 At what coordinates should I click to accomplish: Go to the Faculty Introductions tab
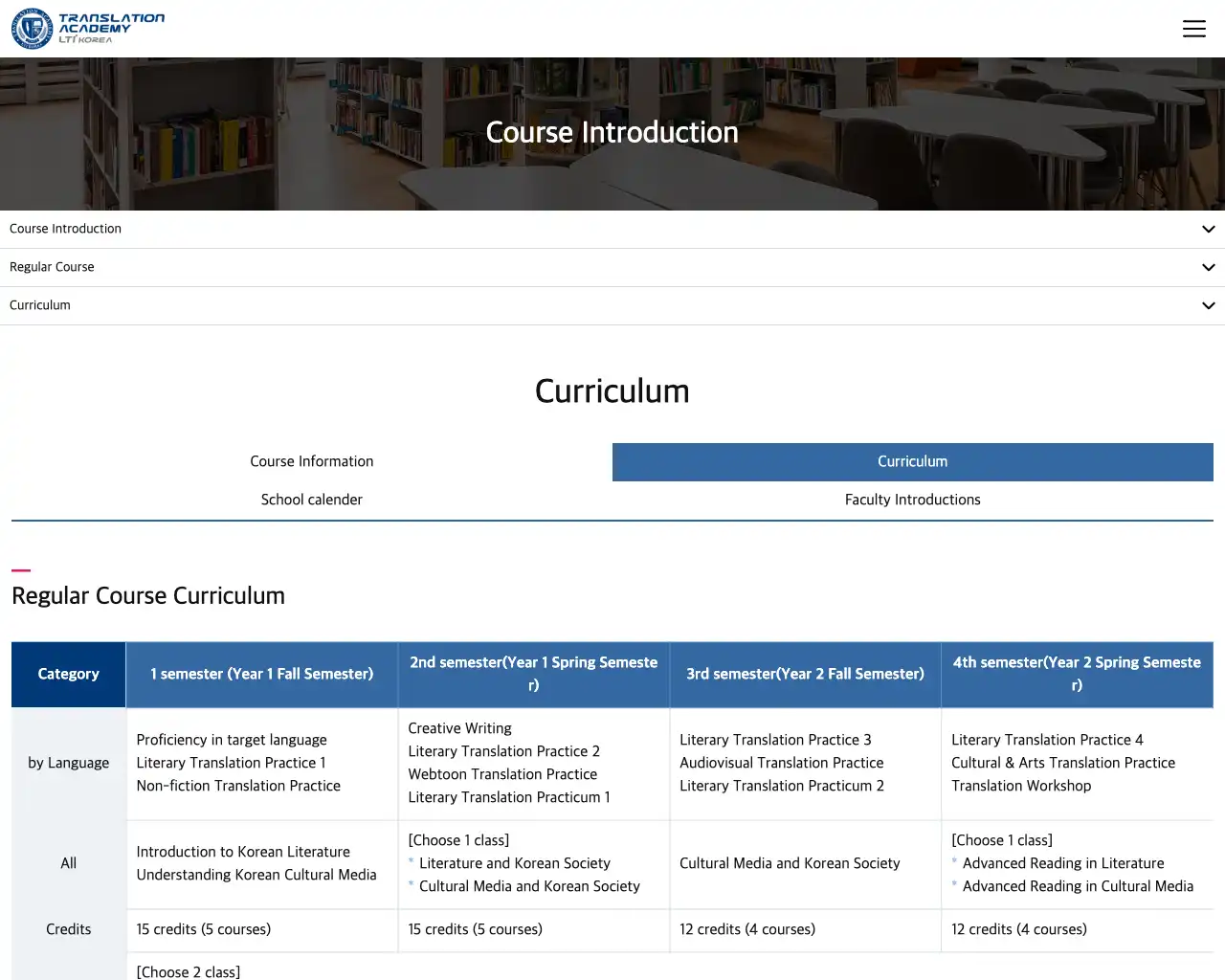[912, 500]
